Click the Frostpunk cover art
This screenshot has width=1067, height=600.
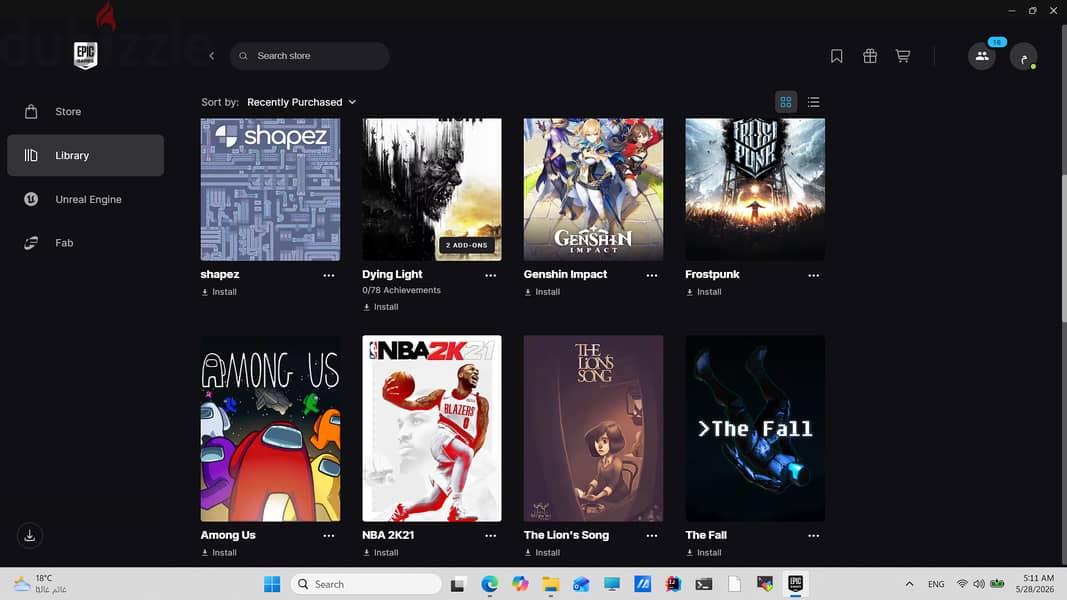[755, 189]
